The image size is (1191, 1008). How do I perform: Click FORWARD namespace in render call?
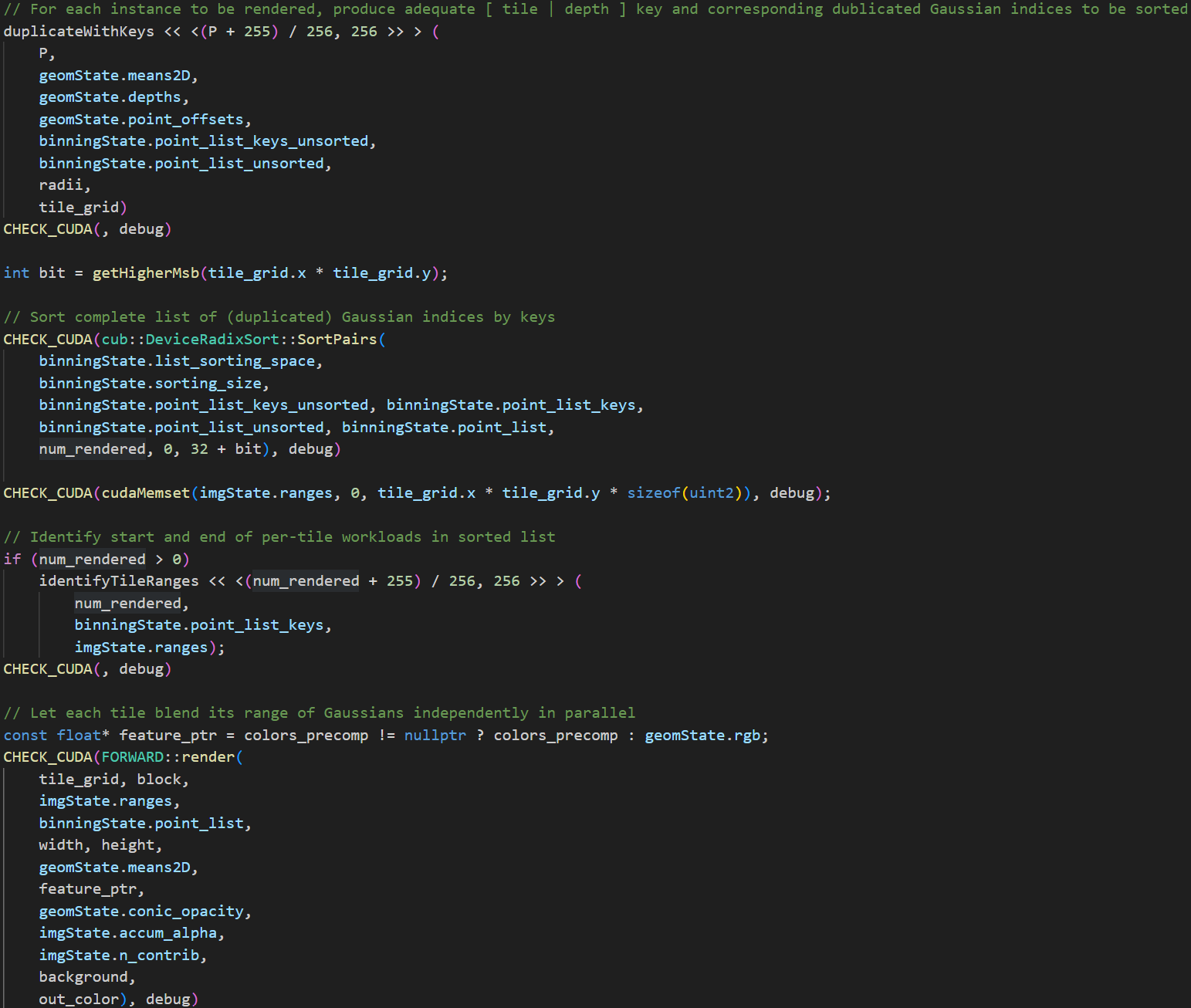tap(133, 757)
